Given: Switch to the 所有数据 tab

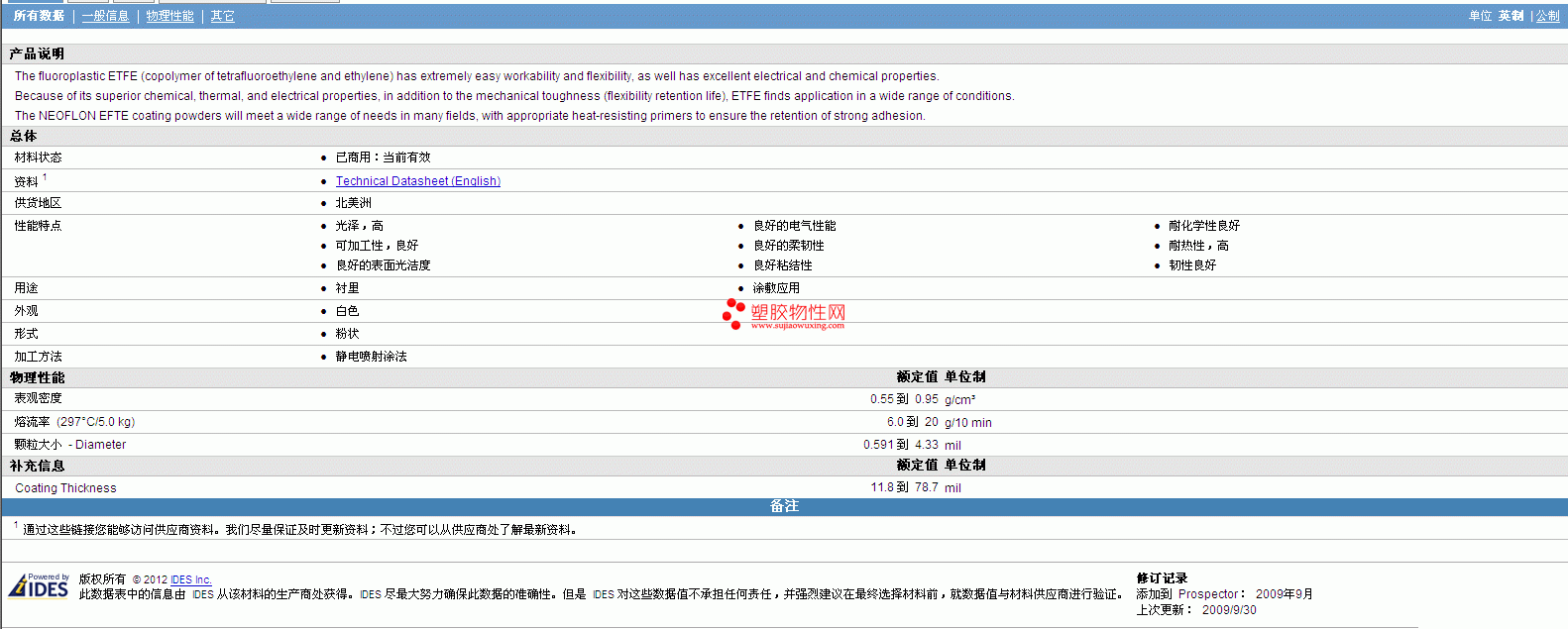Looking at the screenshot, I should tap(39, 16).
